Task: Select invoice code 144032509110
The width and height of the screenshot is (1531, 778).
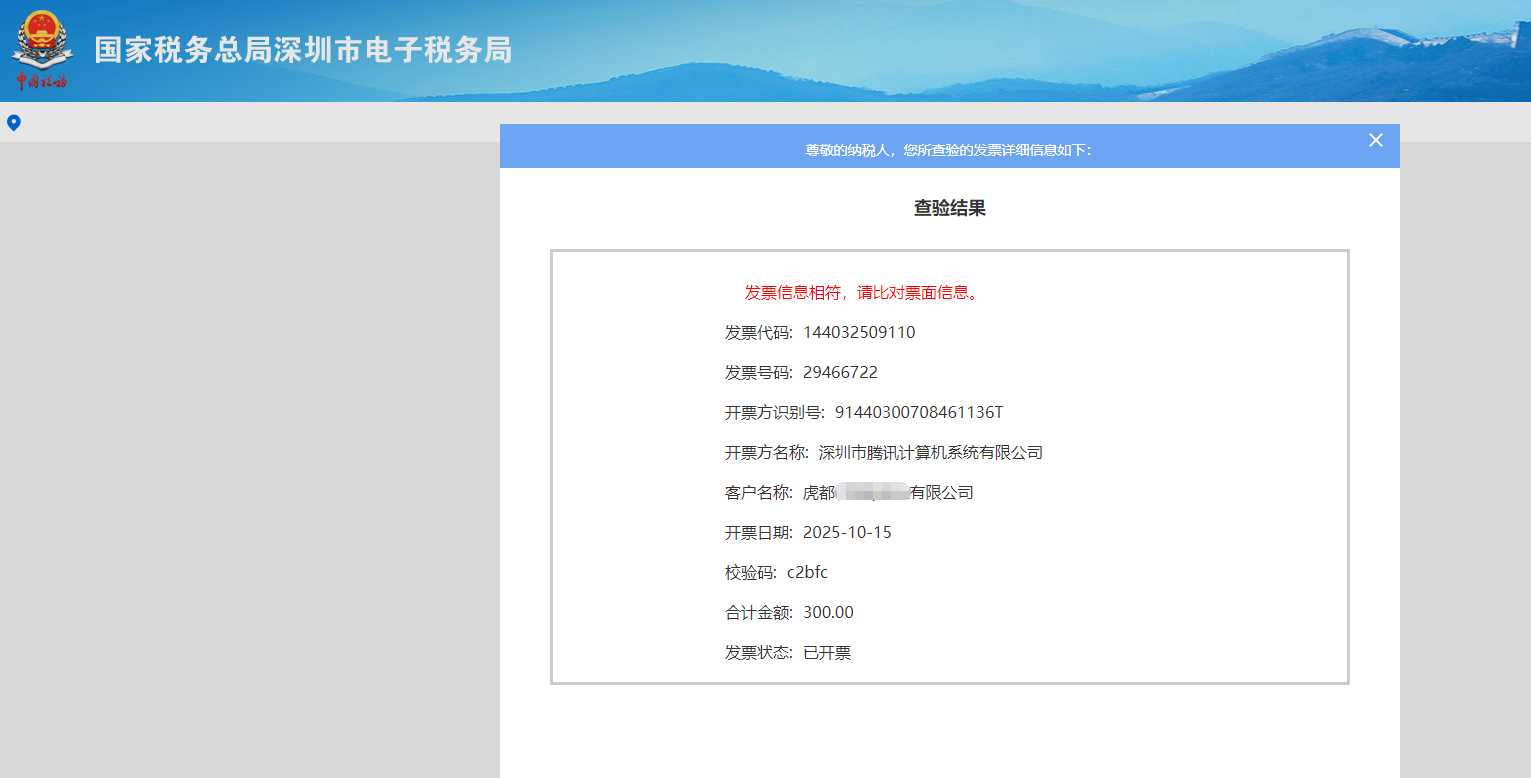Action: tap(859, 333)
